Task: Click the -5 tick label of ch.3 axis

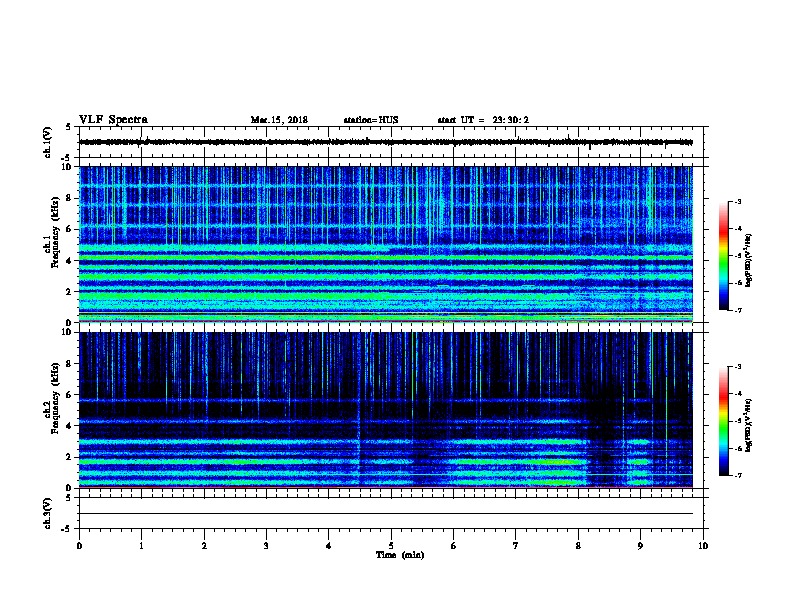Action: click(x=65, y=529)
